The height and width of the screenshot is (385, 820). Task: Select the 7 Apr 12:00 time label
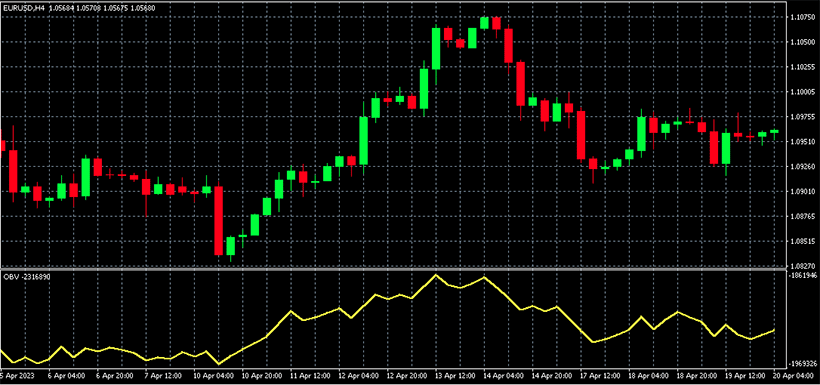(163, 375)
